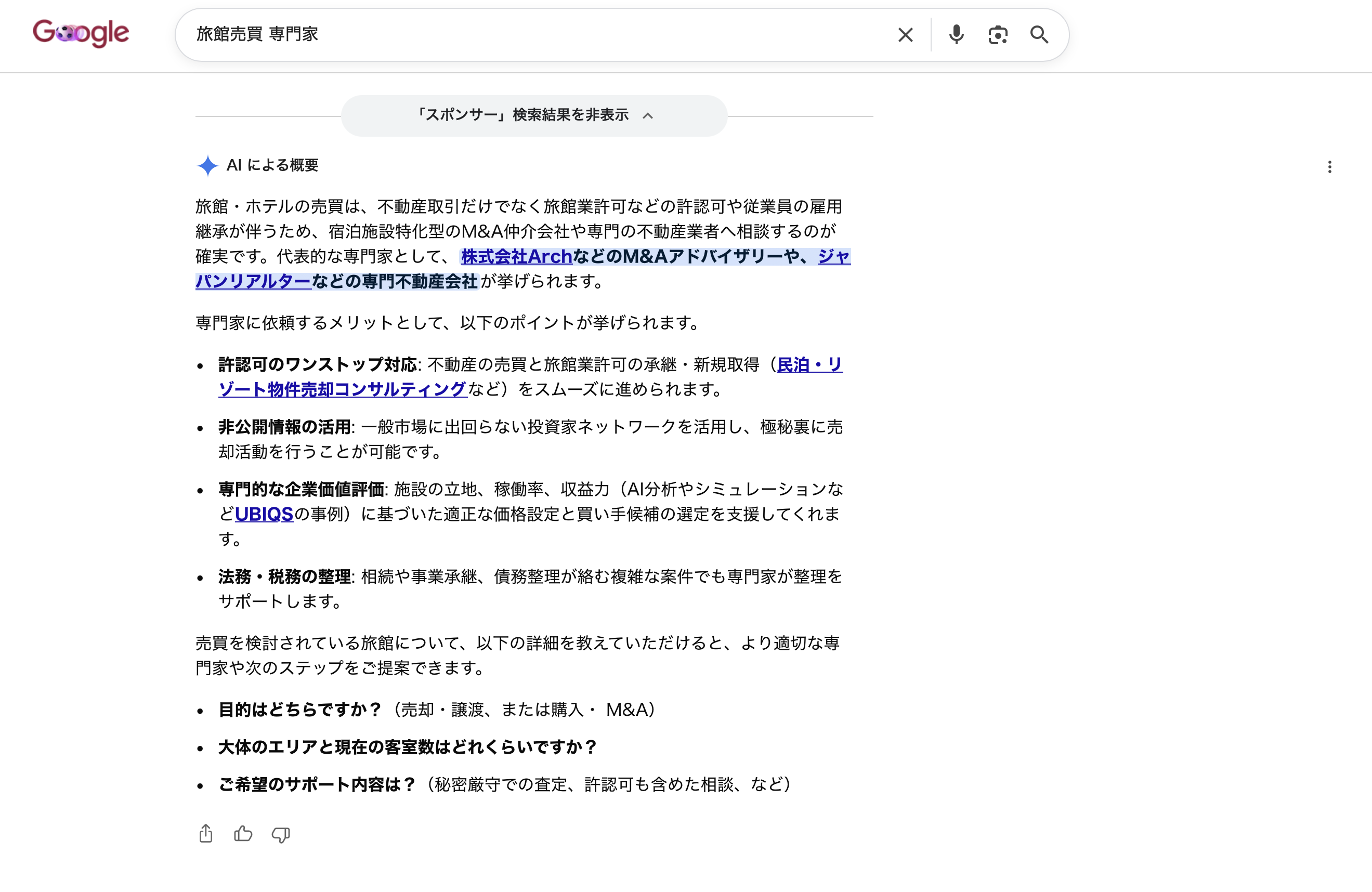Give thumbs up to AI overview
Viewport: 1372px width, 892px height.
pyautogui.click(x=243, y=834)
